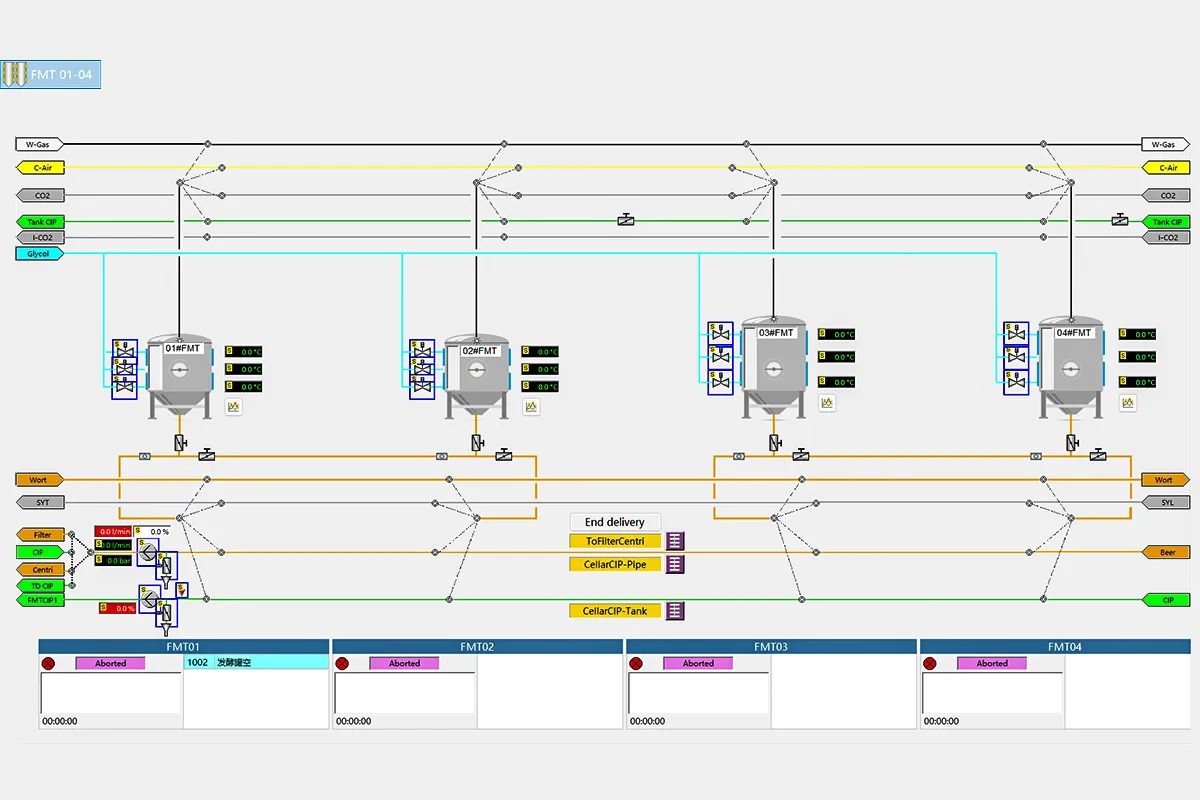
Task: Click the 04#FMT fermentation tank graphic
Action: [x=1071, y=368]
